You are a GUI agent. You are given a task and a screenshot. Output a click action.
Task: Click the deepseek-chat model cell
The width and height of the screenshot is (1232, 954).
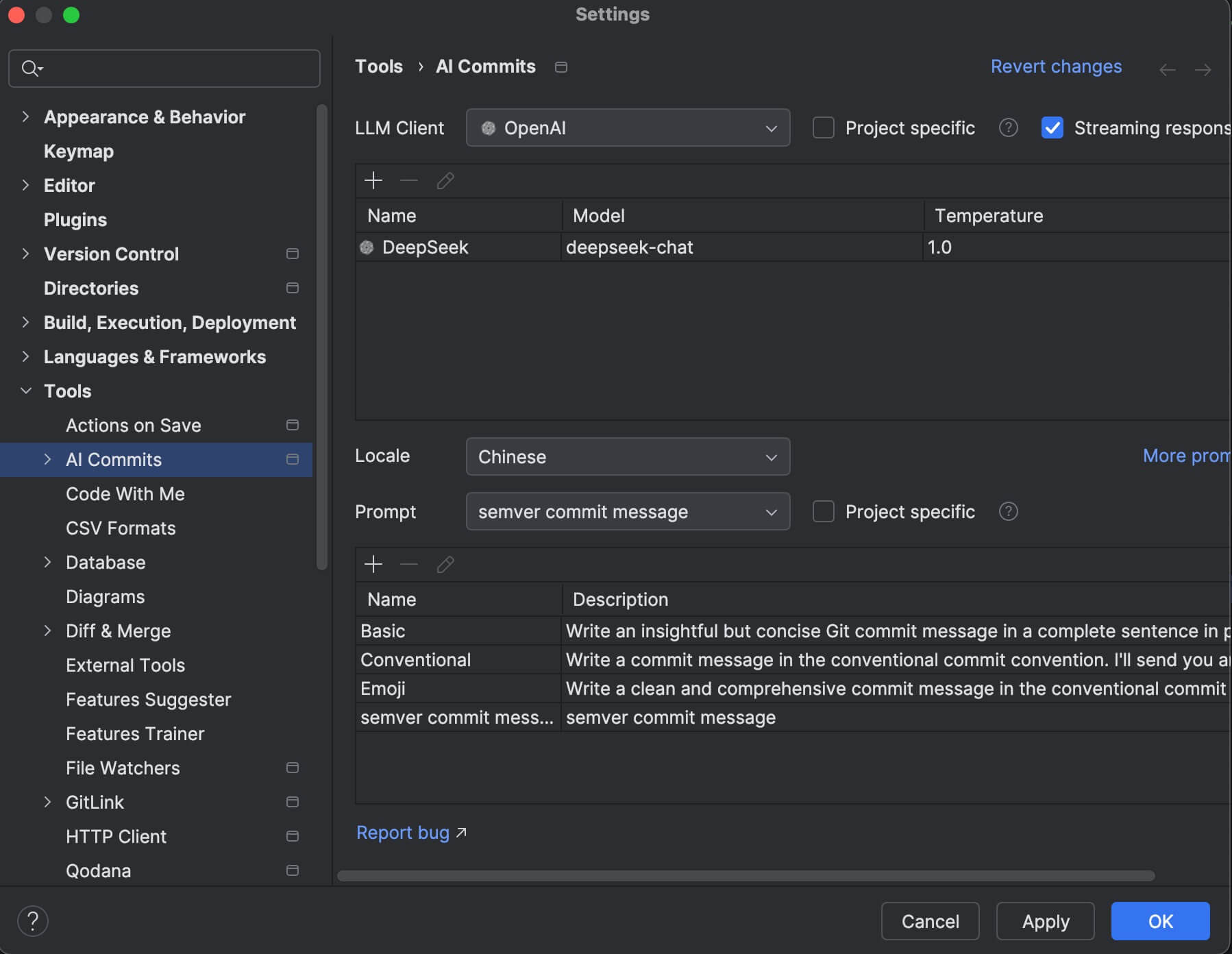[742, 247]
